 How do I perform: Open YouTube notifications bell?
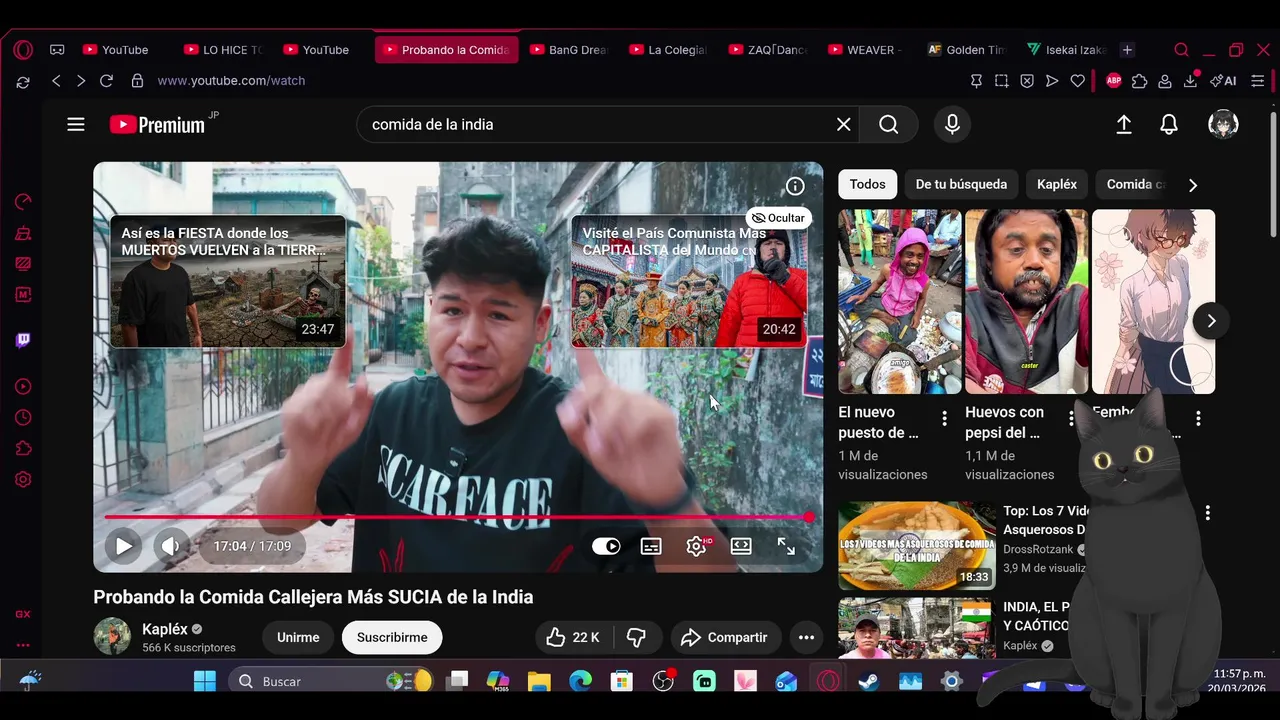coord(1168,125)
